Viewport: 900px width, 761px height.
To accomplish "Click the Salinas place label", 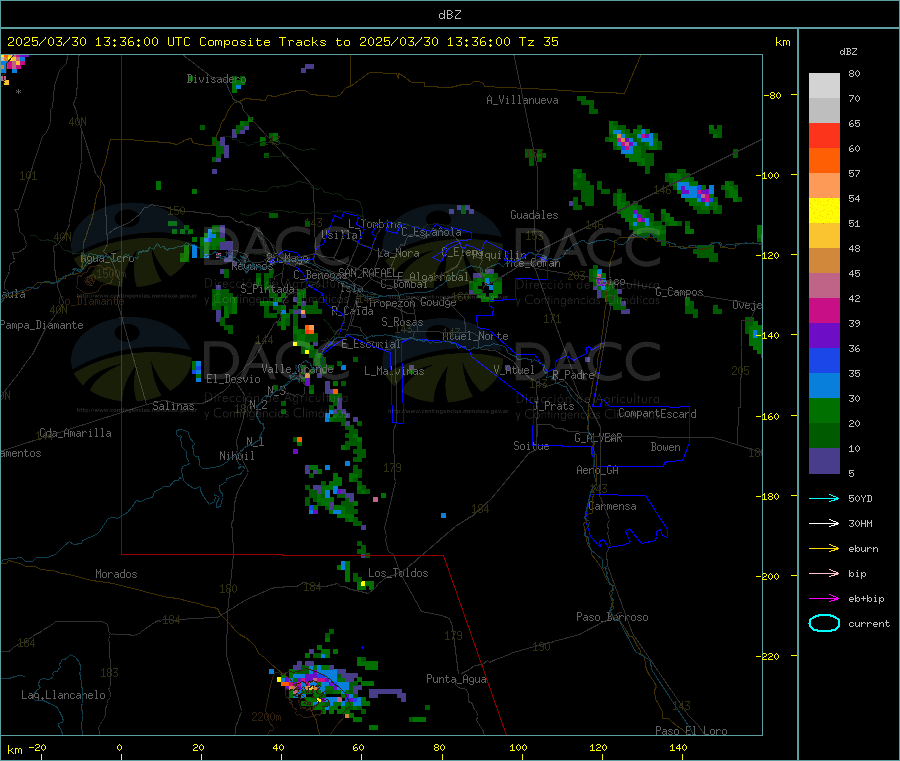I will 173,406.
